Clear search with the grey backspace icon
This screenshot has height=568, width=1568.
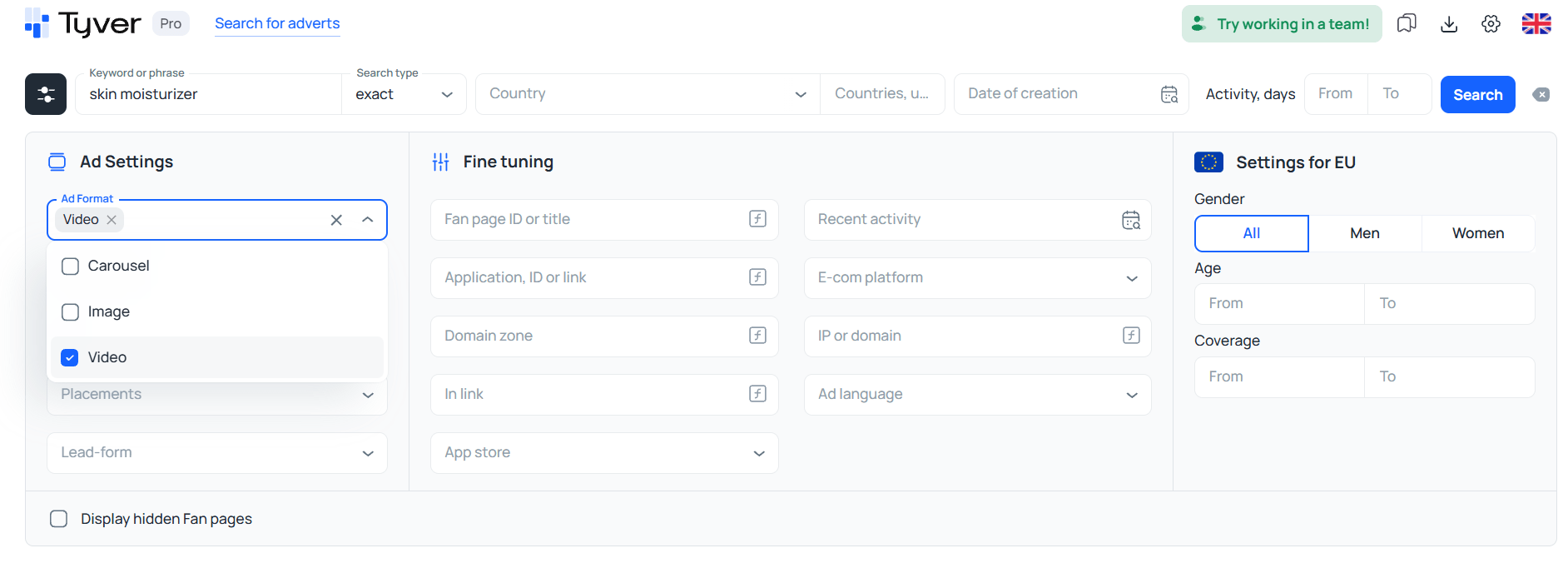(x=1541, y=94)
